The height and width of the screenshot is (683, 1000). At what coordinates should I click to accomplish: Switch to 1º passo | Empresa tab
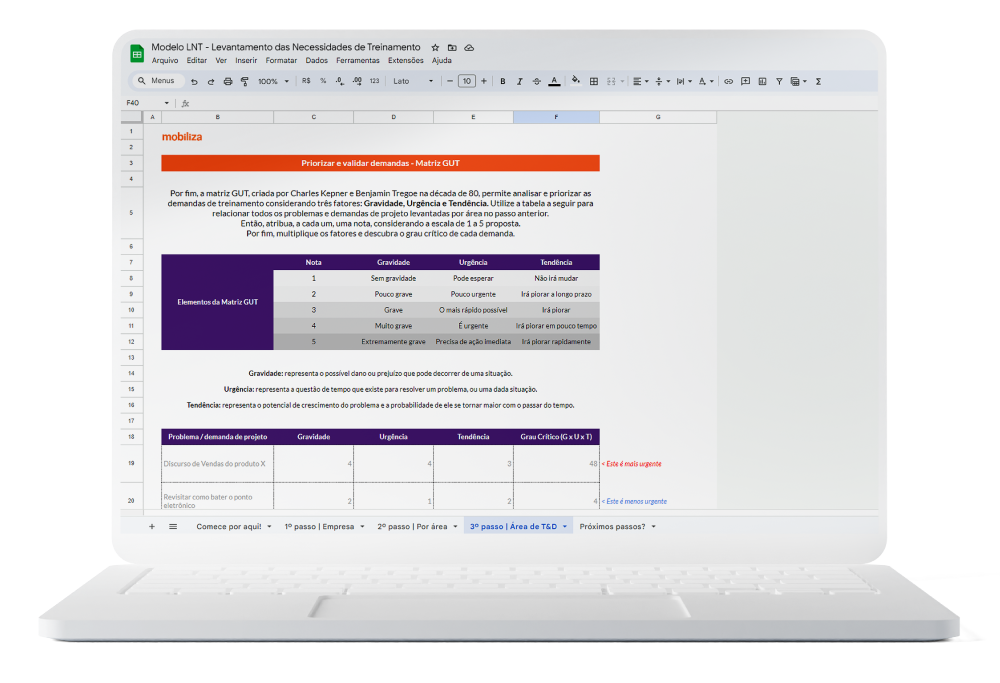(320, 527)
